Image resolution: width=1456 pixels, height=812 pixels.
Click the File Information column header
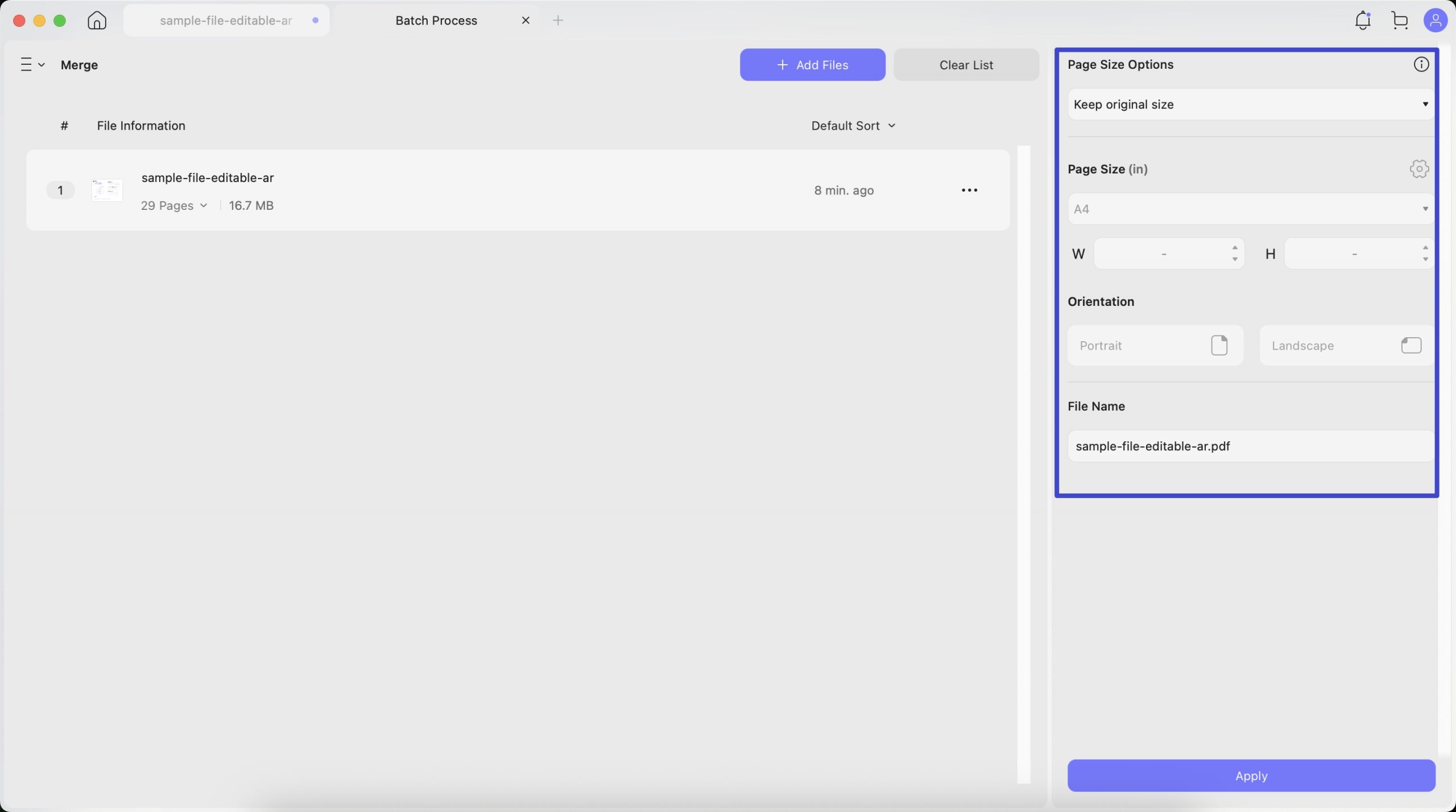pyautogui.click(x=141, y=126)
